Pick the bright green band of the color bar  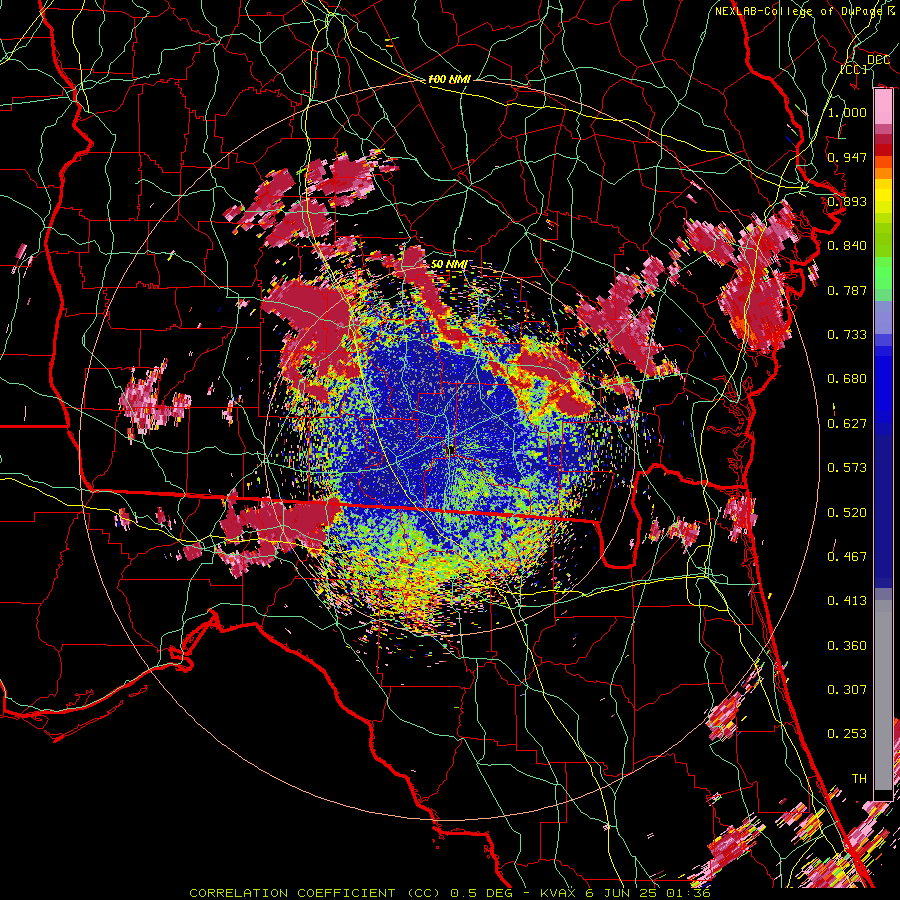coord(883,273)
